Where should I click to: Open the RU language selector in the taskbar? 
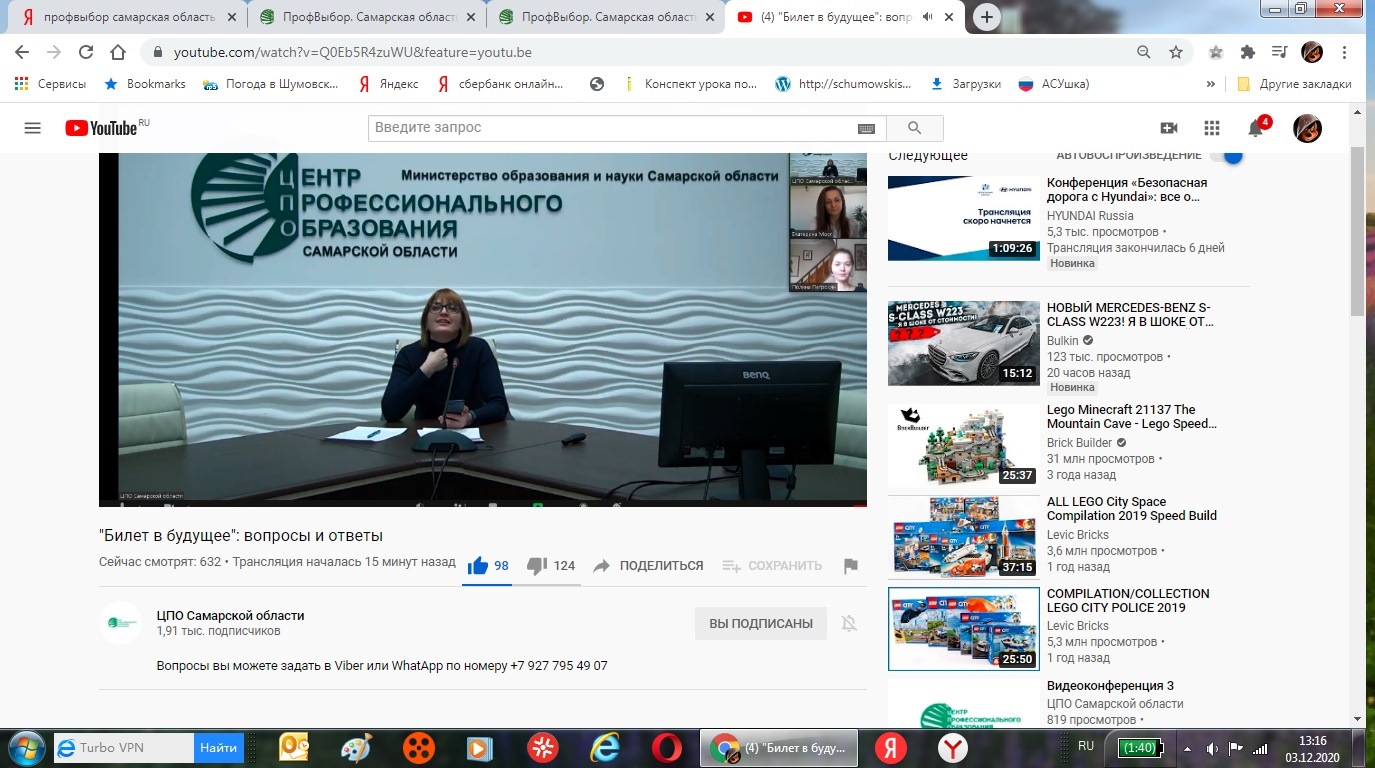1086,746
